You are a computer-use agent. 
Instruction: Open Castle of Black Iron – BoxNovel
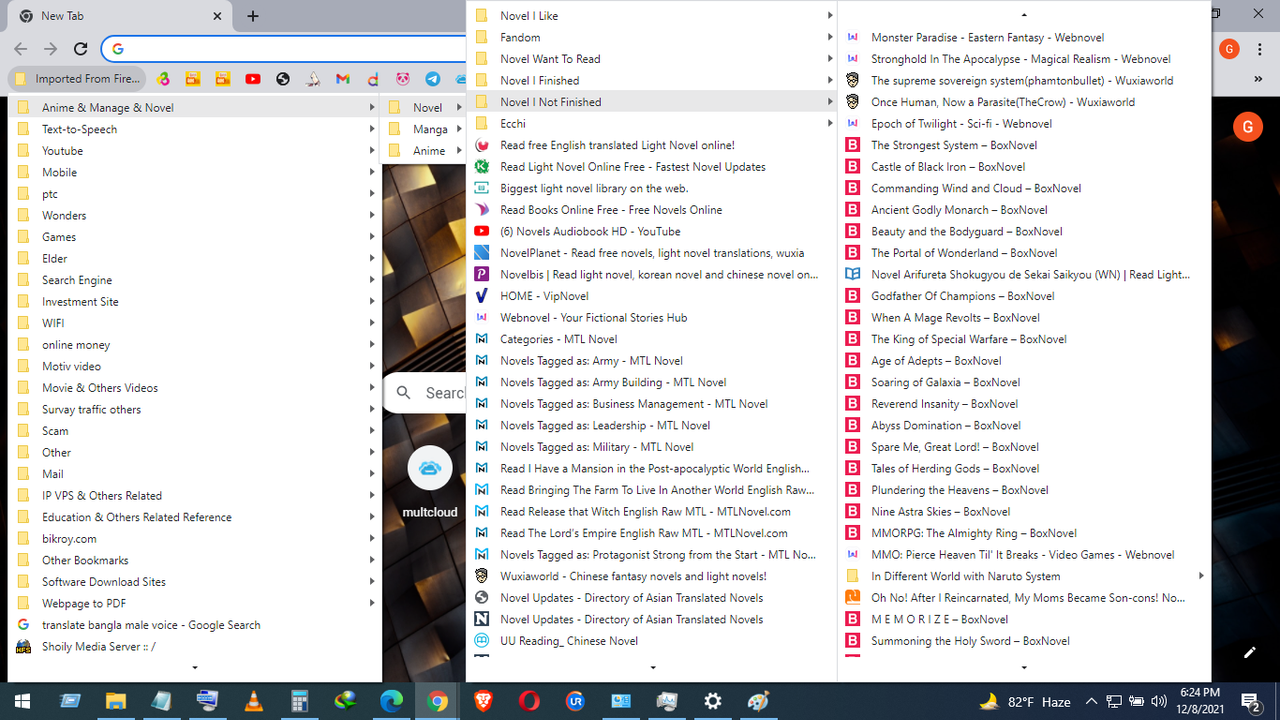coord(1024,167)
